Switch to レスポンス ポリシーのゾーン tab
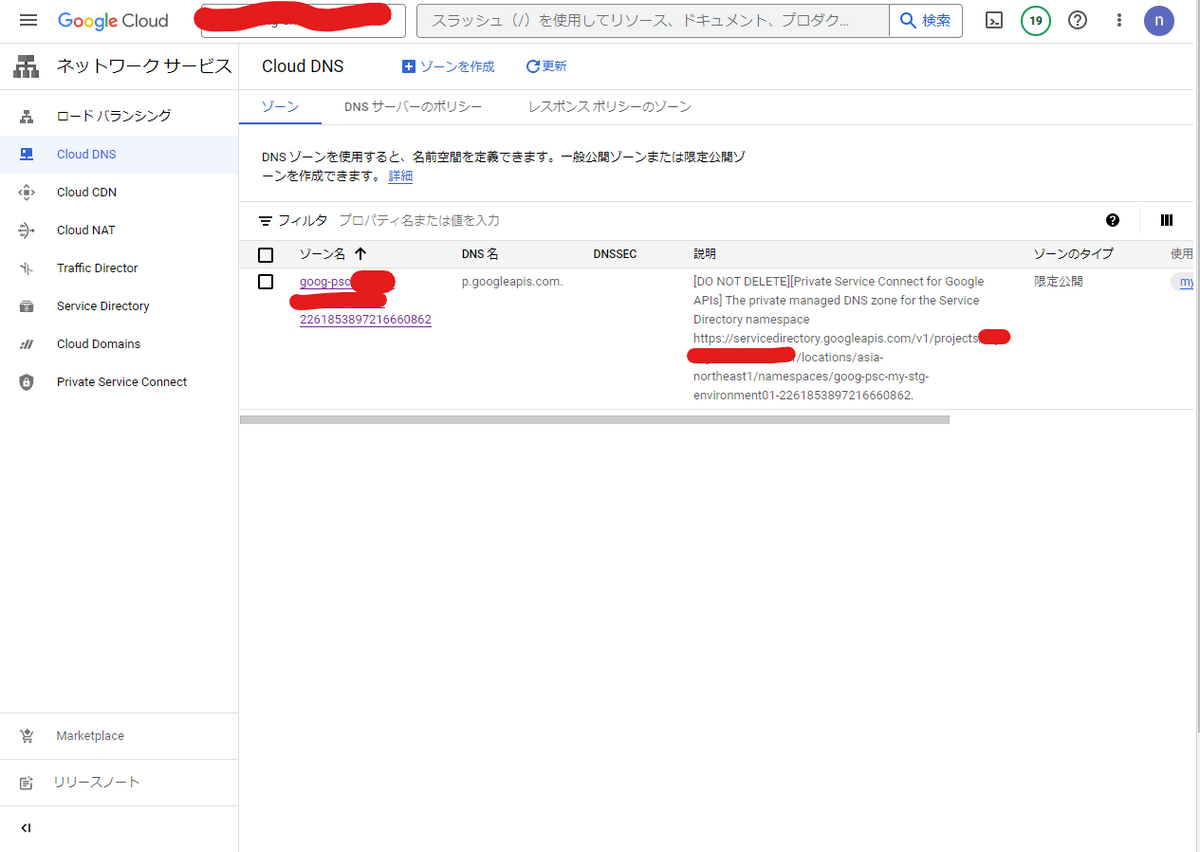This screenshot has height=852, width=1200. pyautogui.click(x=610, y=107)
